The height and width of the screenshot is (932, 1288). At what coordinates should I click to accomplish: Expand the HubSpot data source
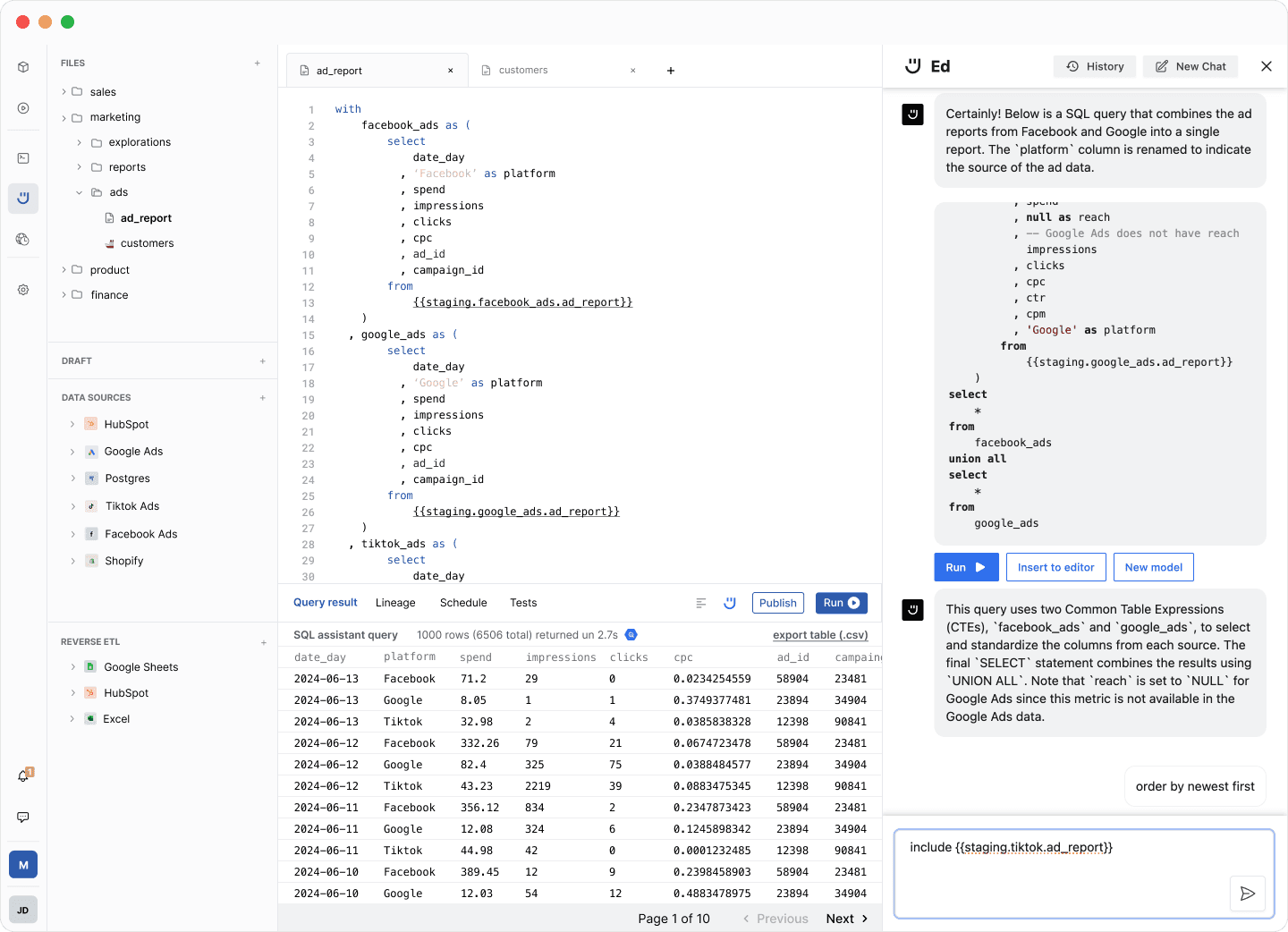click(72, 425)
